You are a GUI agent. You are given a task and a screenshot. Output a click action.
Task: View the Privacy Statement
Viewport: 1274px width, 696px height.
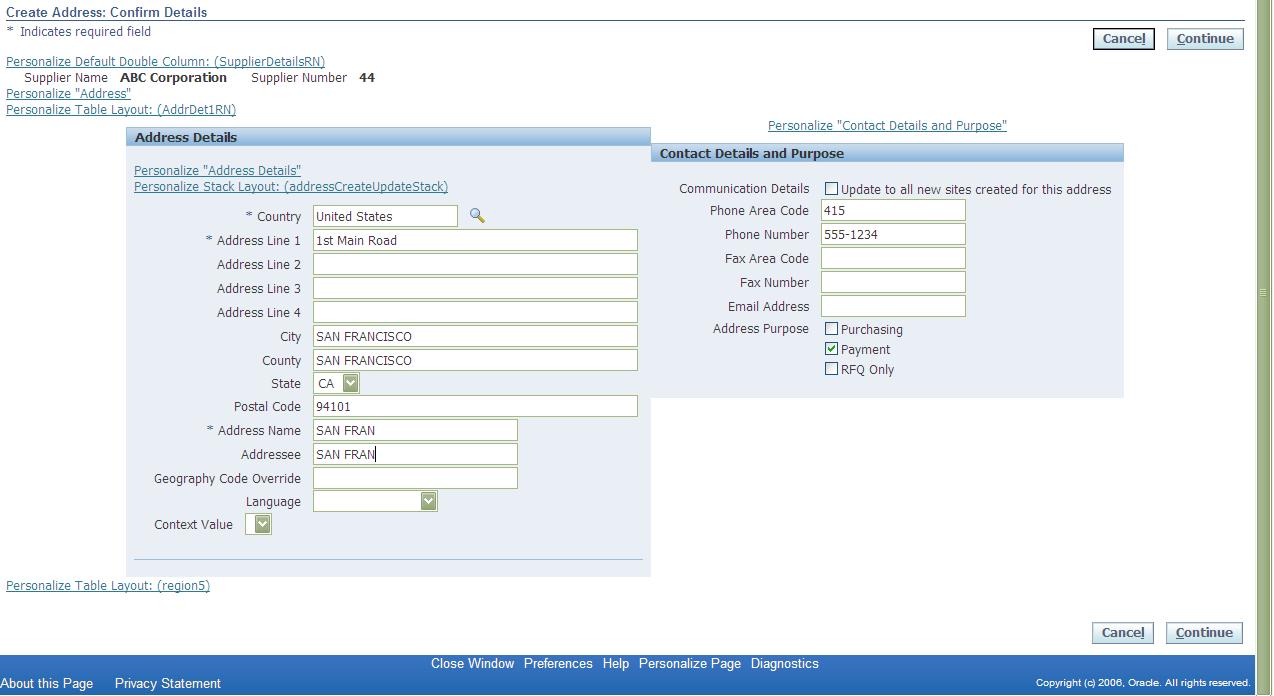point(167,683)
